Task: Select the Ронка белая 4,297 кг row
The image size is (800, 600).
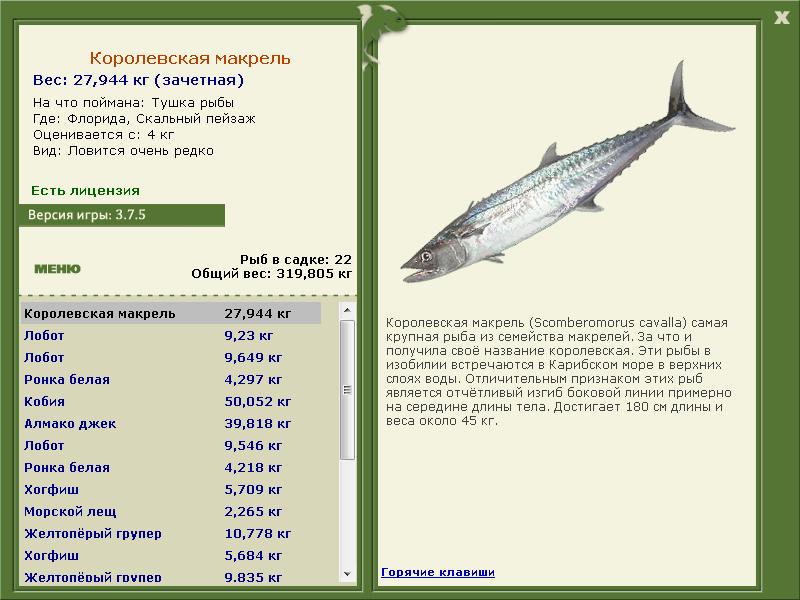Action: coord(171,380)
